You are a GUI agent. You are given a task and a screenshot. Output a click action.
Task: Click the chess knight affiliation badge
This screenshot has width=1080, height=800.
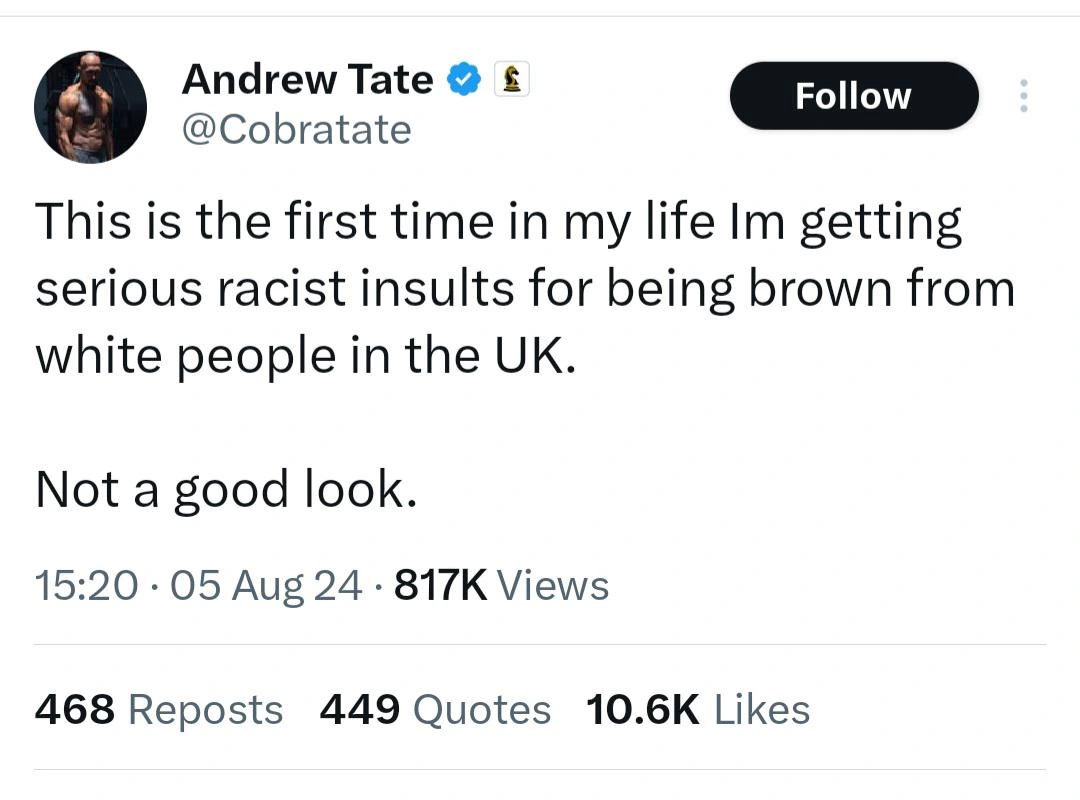click(512, 80)
